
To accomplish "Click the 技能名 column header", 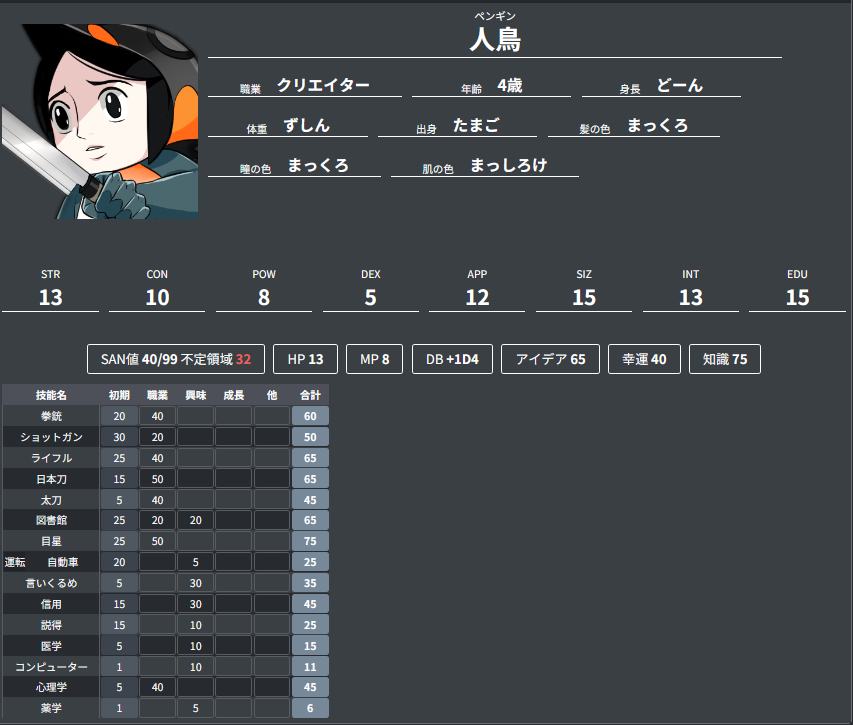I will [50, 395].
